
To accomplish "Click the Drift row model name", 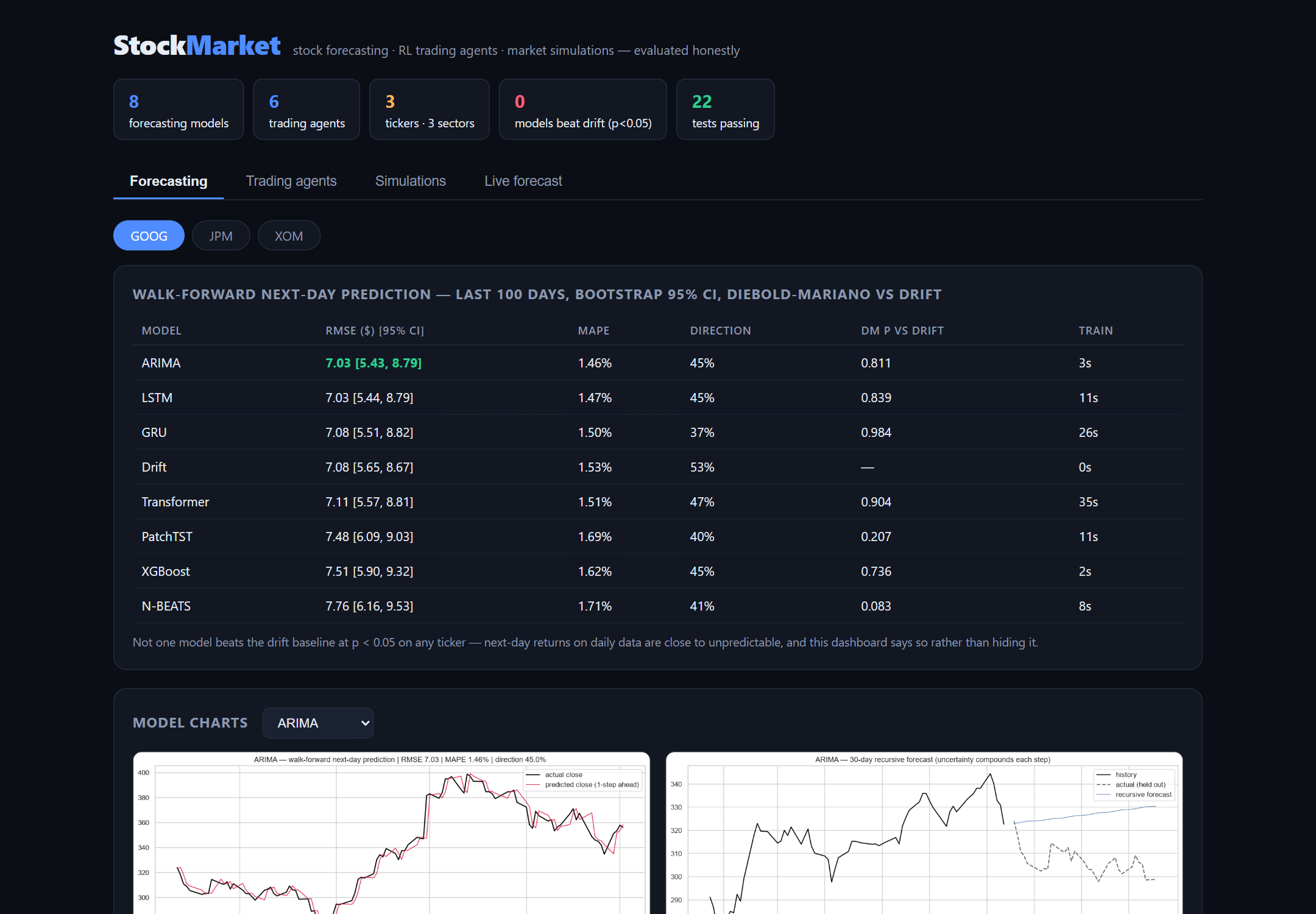I will 154,467.
